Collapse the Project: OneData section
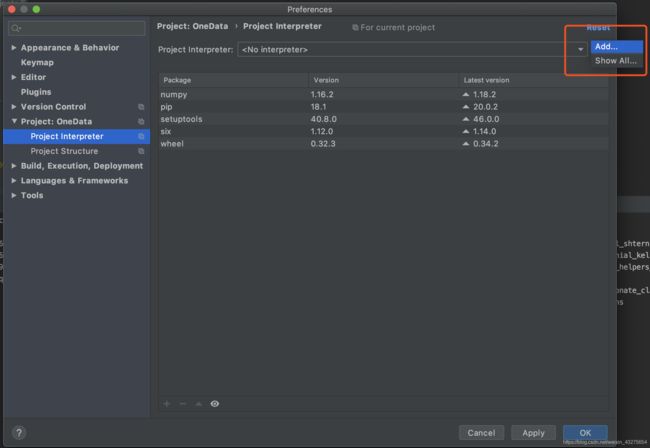The image size is (650, 448). point(14,121)
